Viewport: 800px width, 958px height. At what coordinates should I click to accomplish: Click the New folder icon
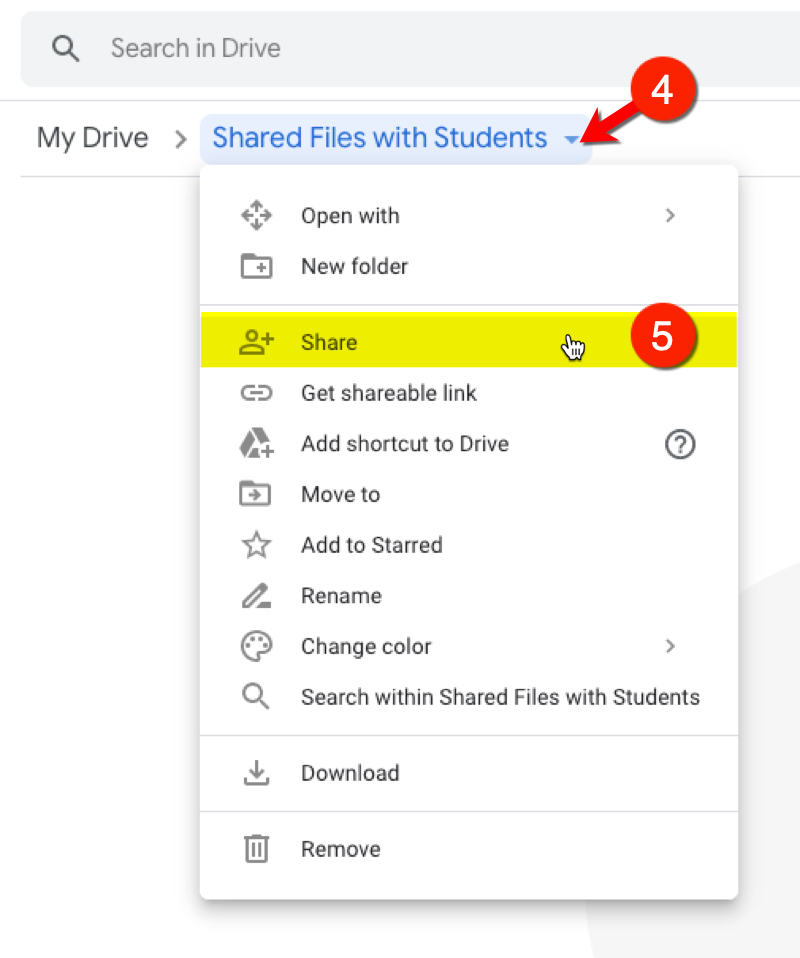(256, 267)
